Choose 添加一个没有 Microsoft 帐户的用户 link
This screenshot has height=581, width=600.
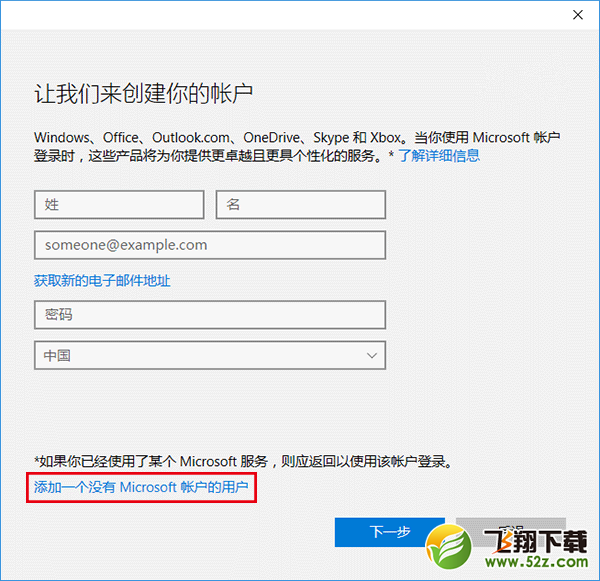click(141, 487)
